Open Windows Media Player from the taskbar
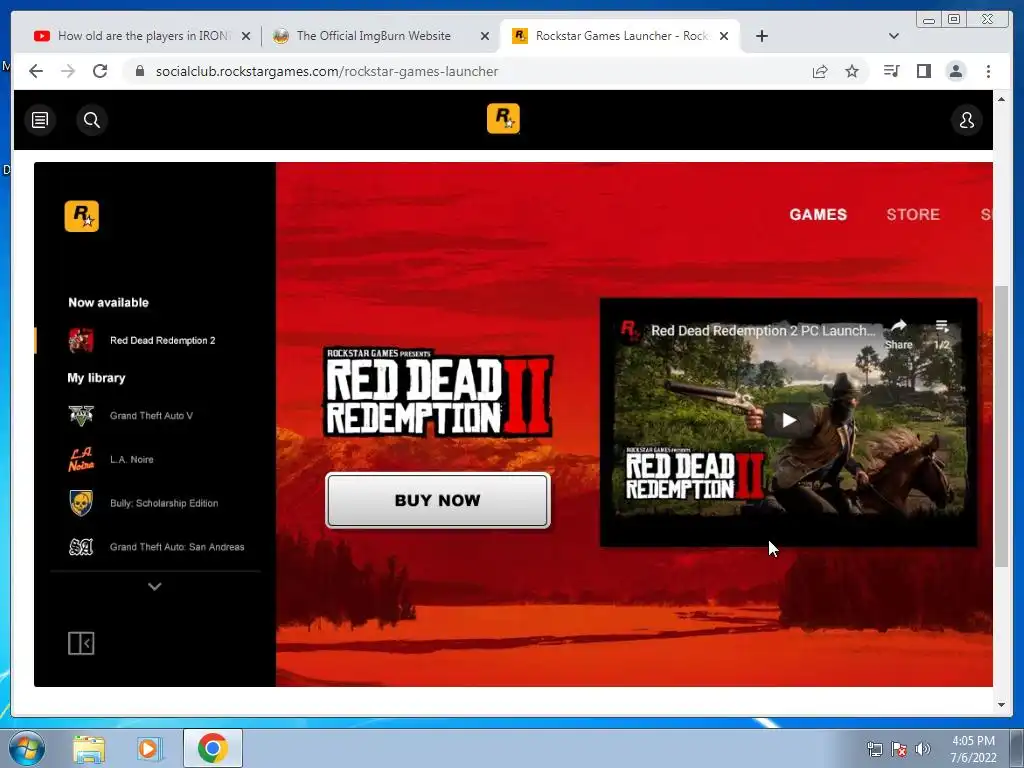The width and height of the screenshot is (1024, 768). 150,748
